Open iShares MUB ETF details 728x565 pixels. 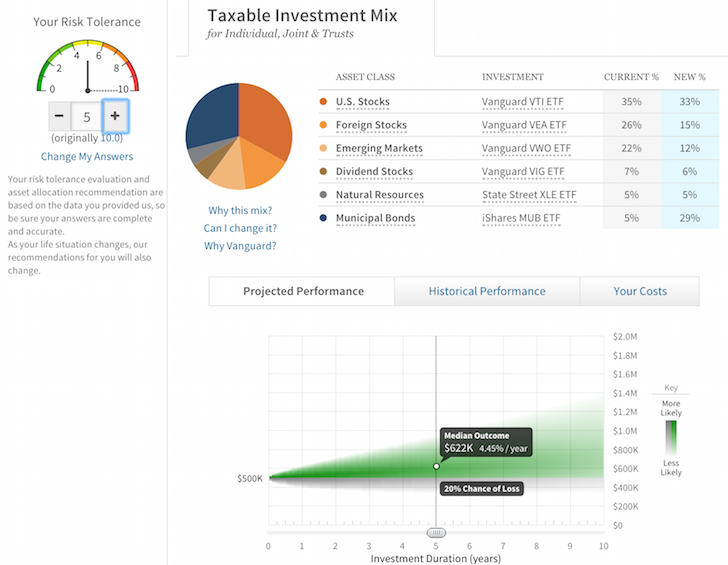521,218
